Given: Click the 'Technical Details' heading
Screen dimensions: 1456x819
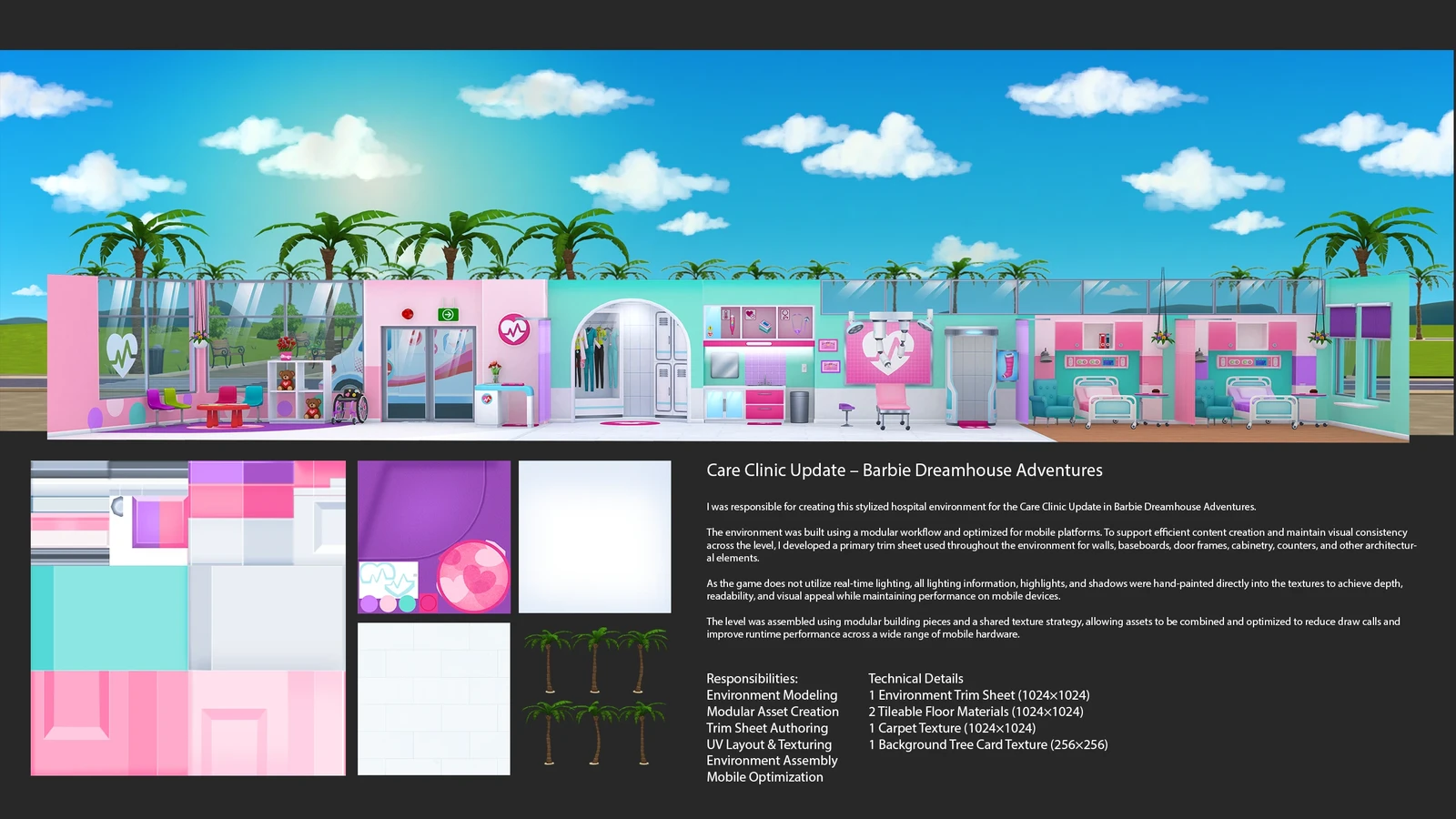Looking at the screenshot, I should (x=915, y=679).
